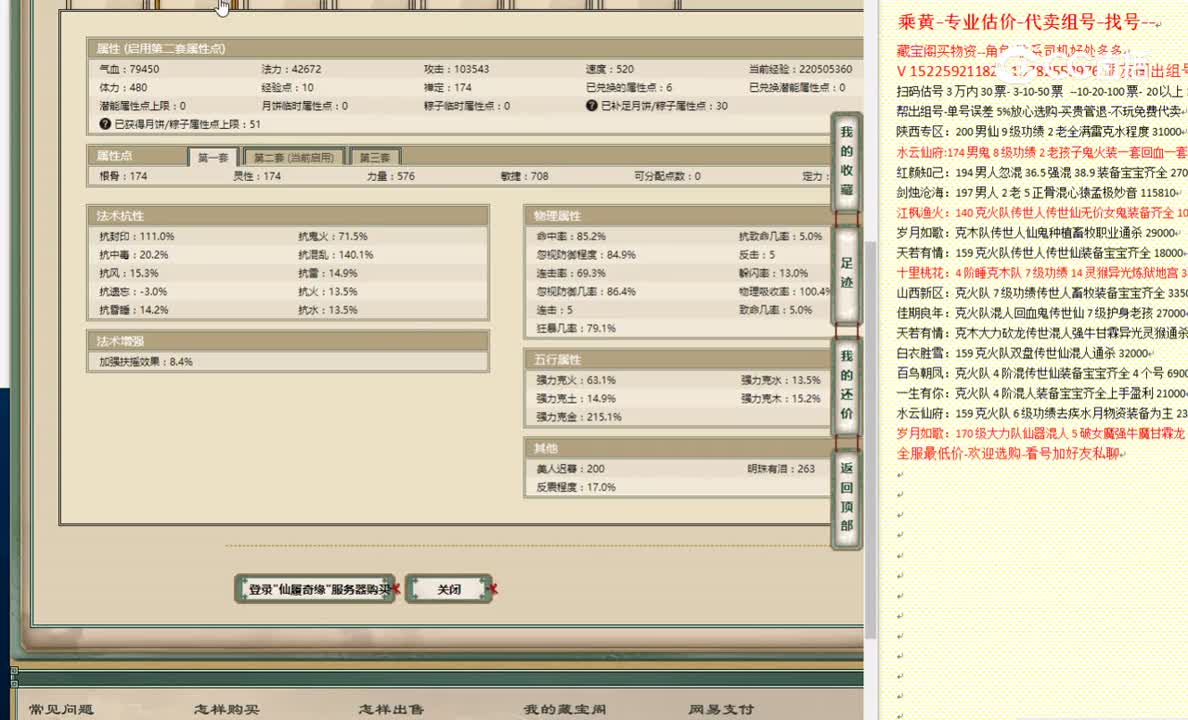Open the 常见问题 footer link
Image resolution: width=1188 pixels, height=720 pixels.
[x=61, y=709]
